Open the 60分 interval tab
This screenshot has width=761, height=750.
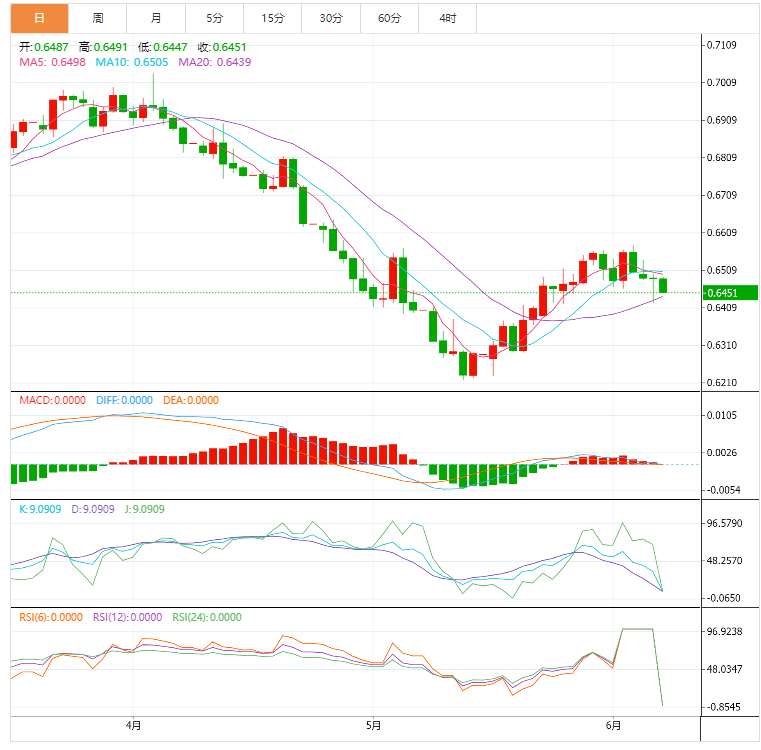point(389,18)
